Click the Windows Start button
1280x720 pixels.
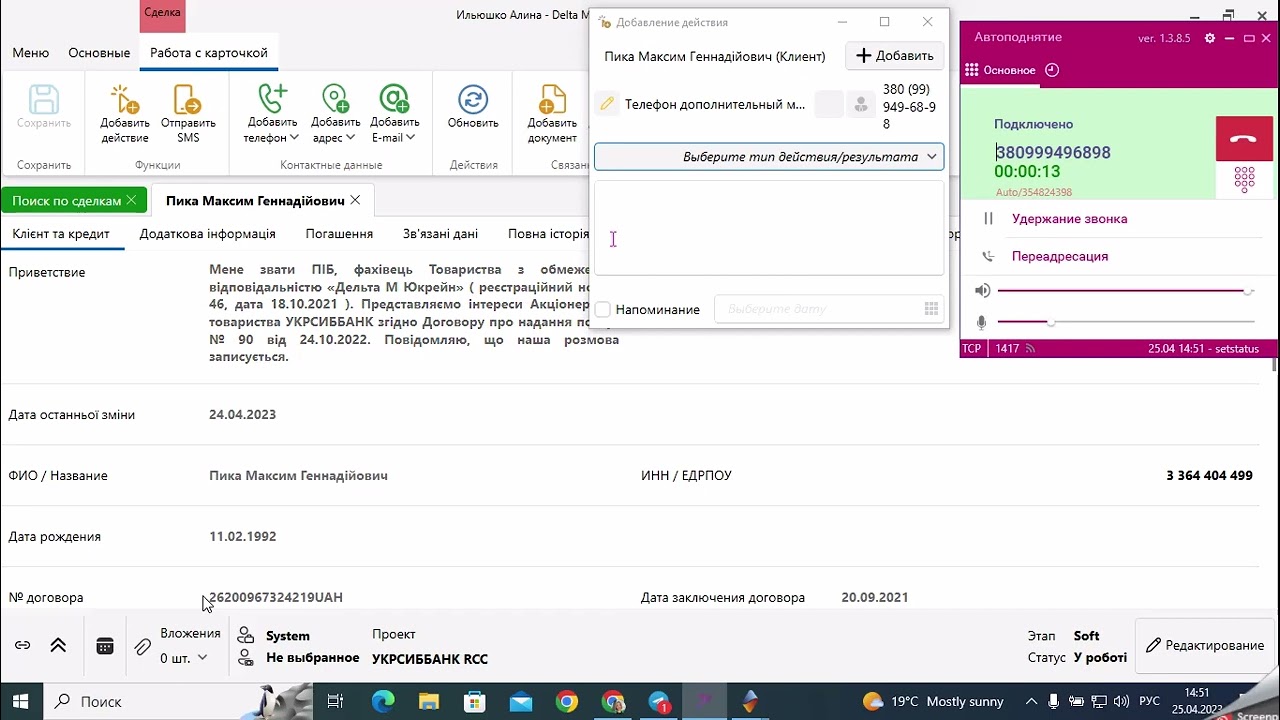click(x=20, y=701)
